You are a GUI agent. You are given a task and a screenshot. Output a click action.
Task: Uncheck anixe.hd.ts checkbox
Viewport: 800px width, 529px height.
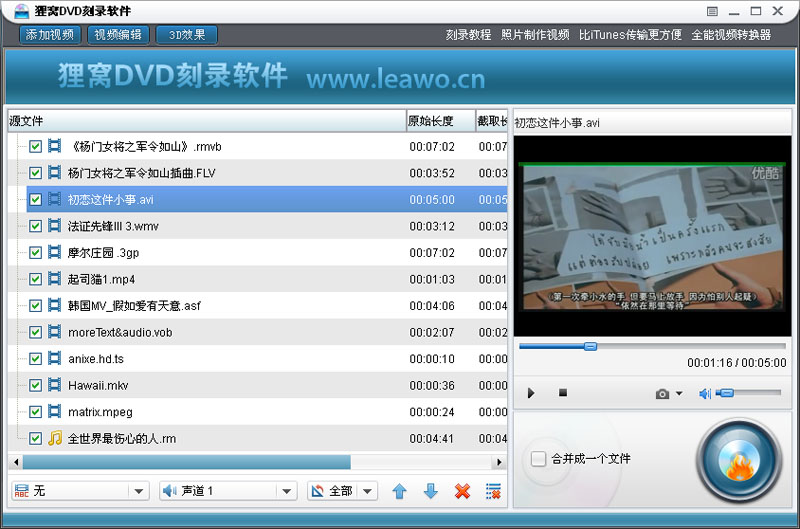(x=35, y=359)
